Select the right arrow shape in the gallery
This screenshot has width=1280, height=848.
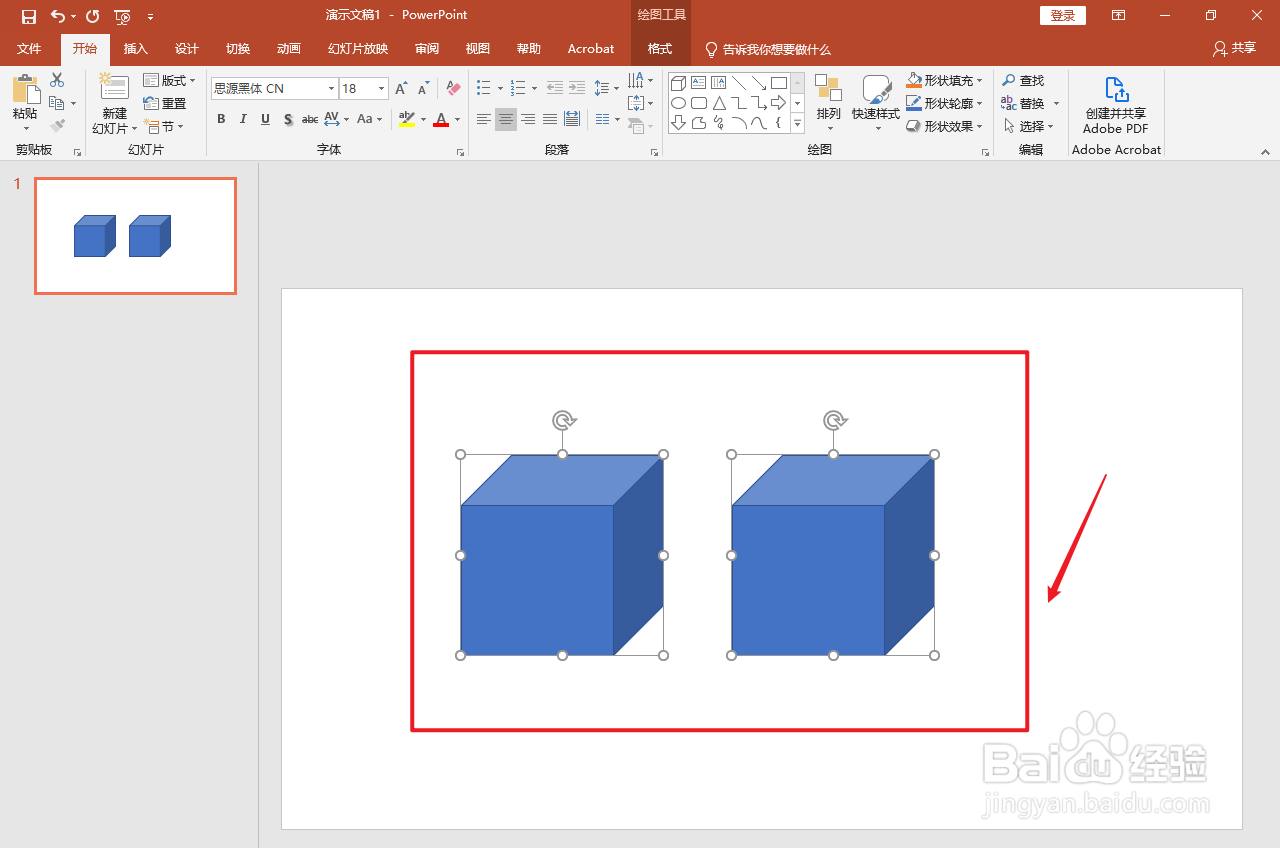[x=779, y=103]
